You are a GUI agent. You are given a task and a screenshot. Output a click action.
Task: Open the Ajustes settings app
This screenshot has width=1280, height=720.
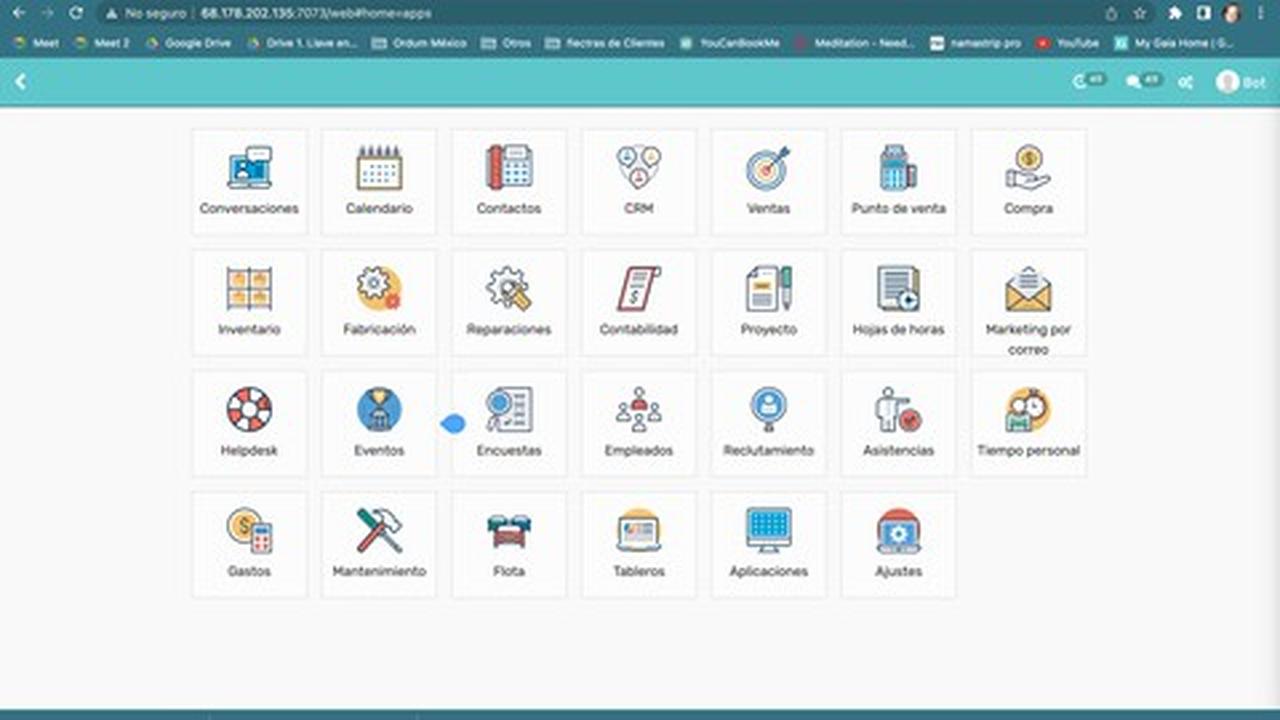pyautogui.click(x=898, y=544)
